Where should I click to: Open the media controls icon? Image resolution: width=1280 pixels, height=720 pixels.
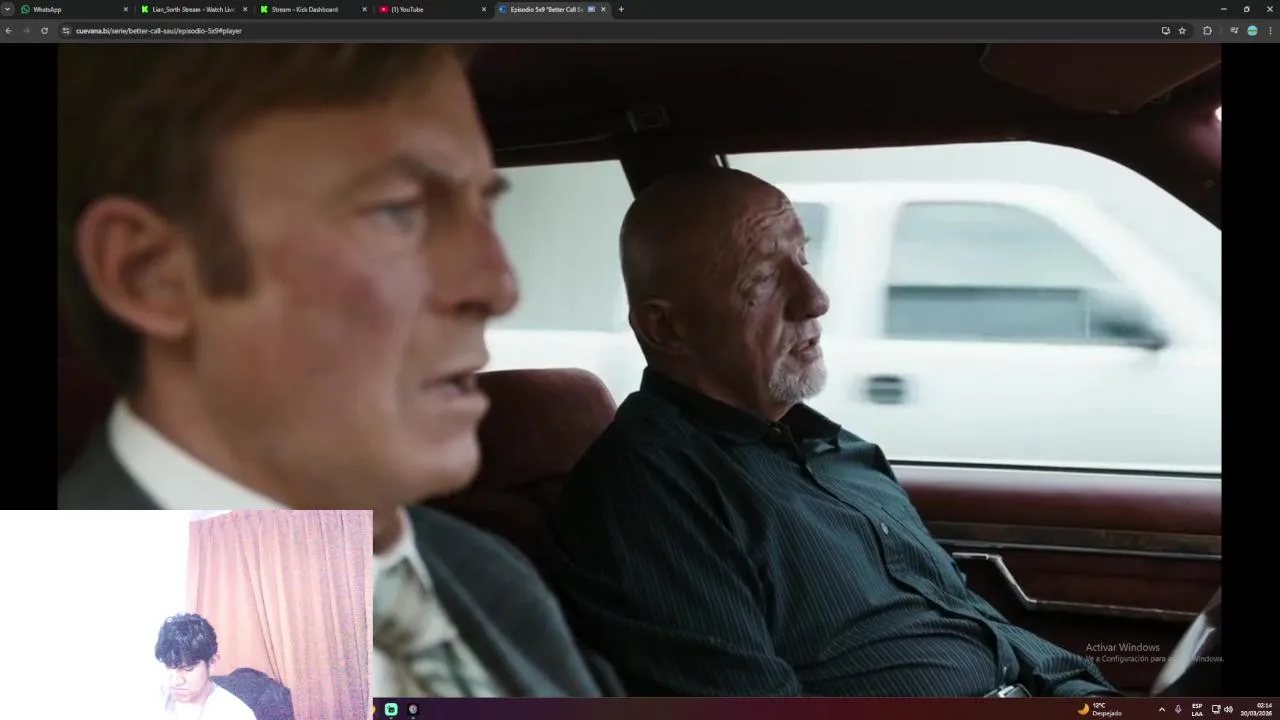[x=1234, y=31]
